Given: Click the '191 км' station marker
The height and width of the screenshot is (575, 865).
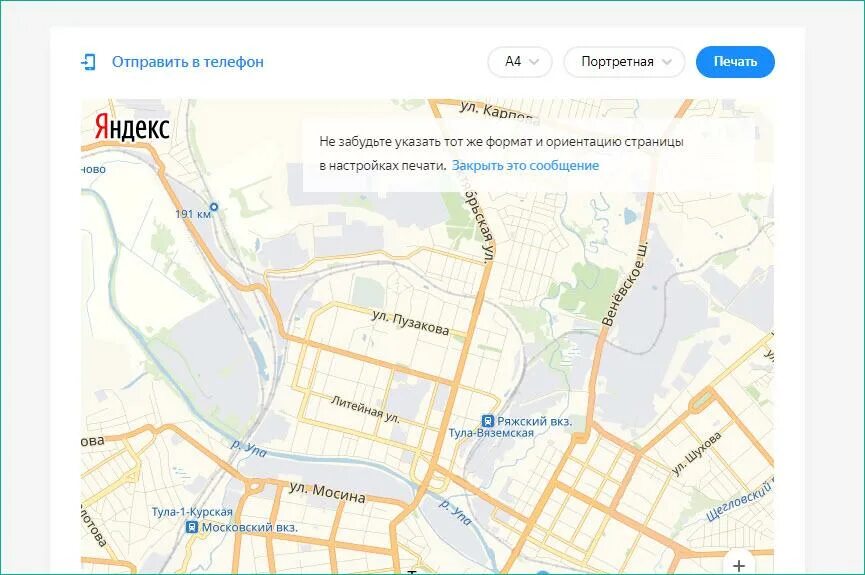Looking at the screenshot, I should pos(214,207).
